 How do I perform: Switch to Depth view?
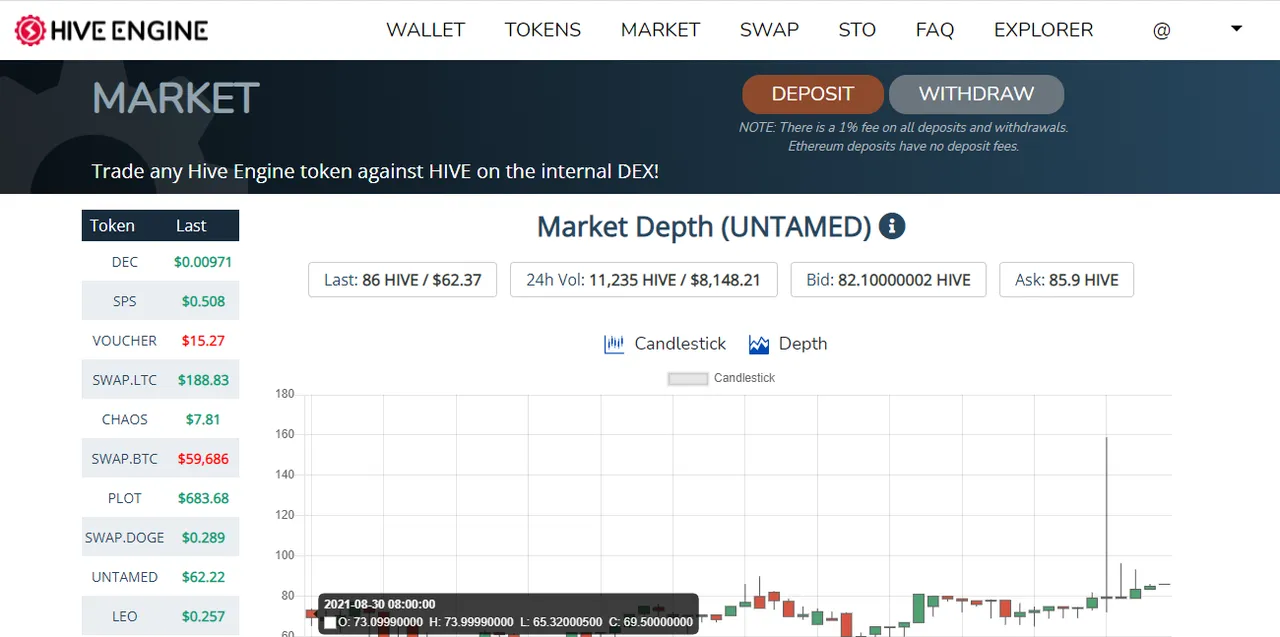803,344
